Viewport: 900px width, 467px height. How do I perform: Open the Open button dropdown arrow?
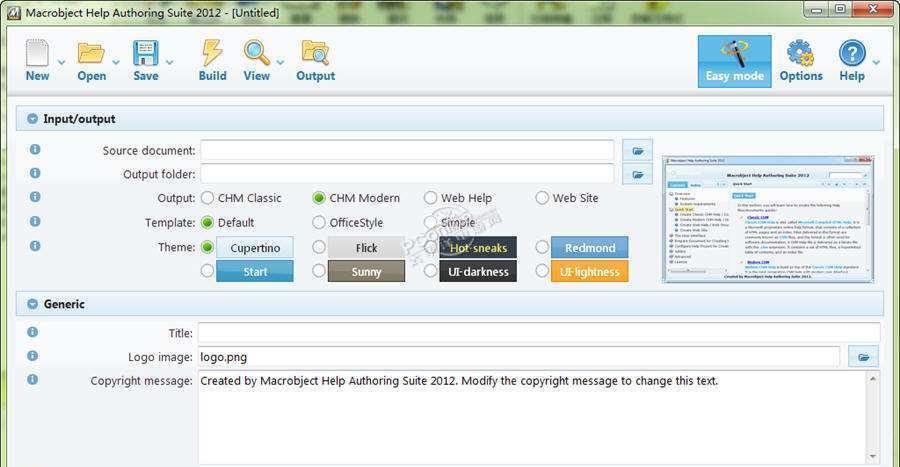pyautogui.click(x=116, y=62)
